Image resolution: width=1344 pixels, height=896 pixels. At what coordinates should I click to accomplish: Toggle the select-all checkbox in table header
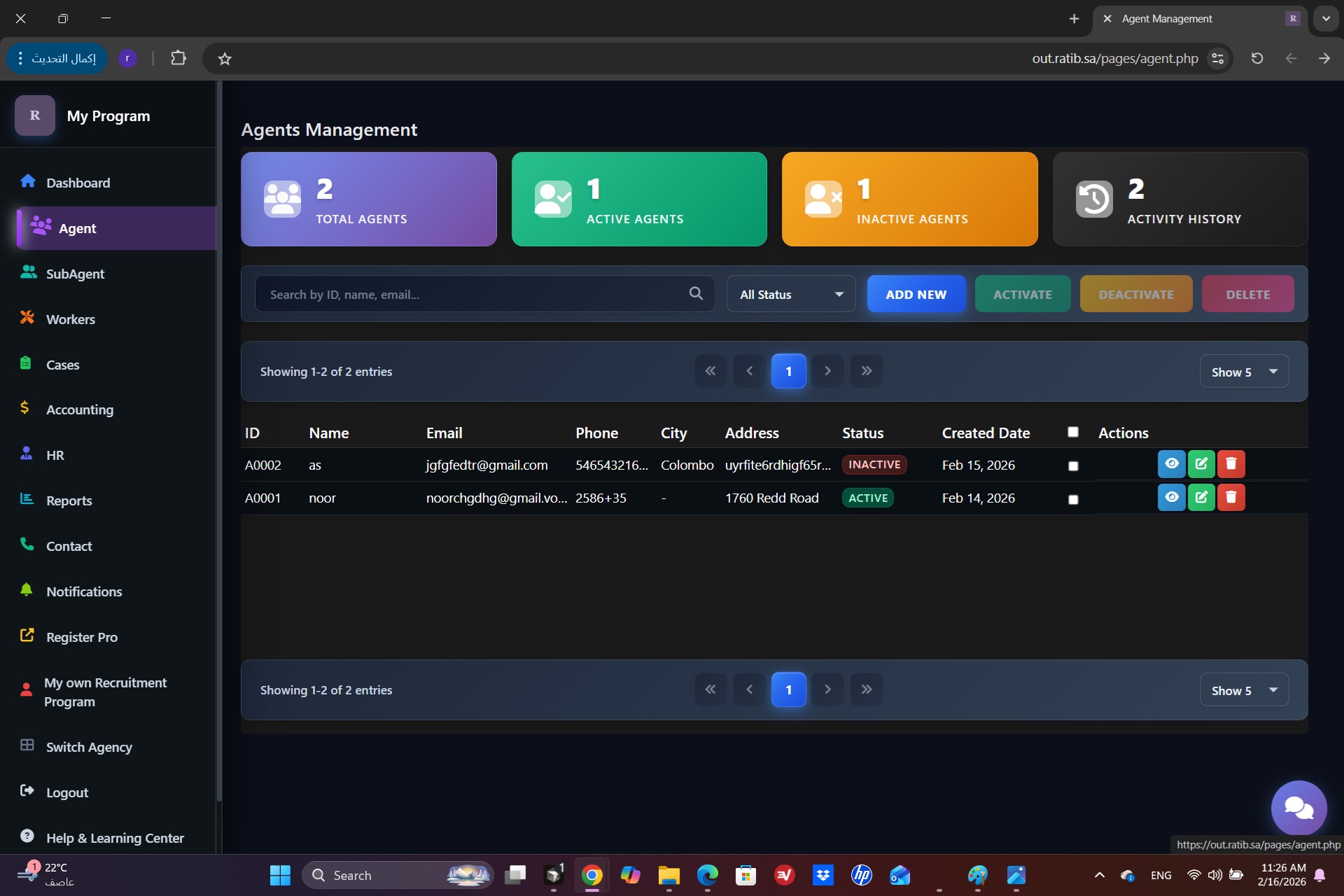pyautogui.click(x=1073, y=432)
